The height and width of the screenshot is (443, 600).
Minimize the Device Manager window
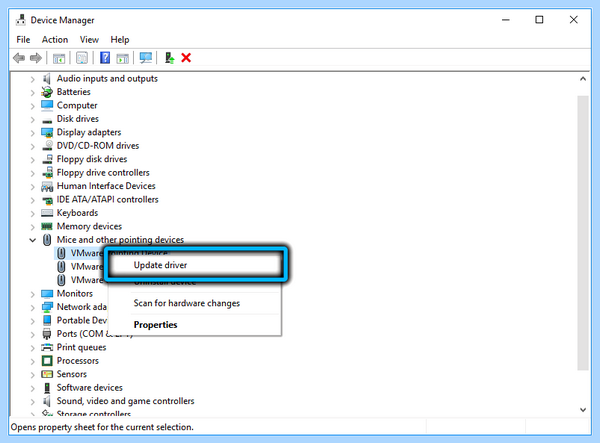click(x=506, y=20)
